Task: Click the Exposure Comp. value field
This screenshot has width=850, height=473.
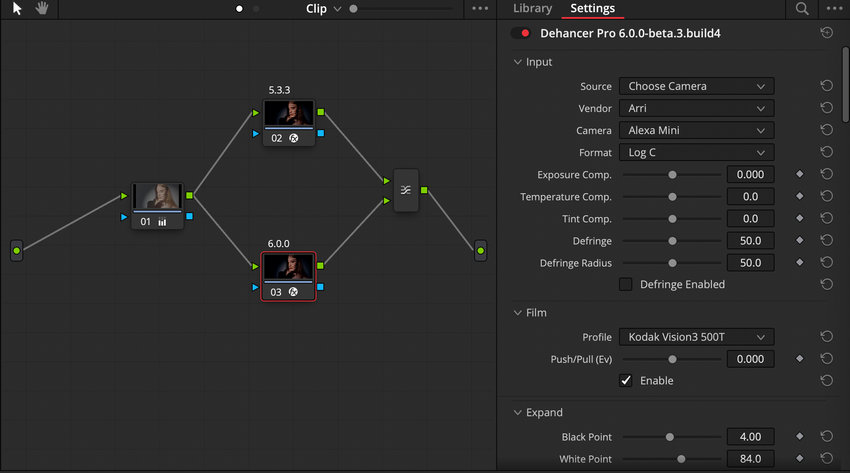Action: click(750, 174)
